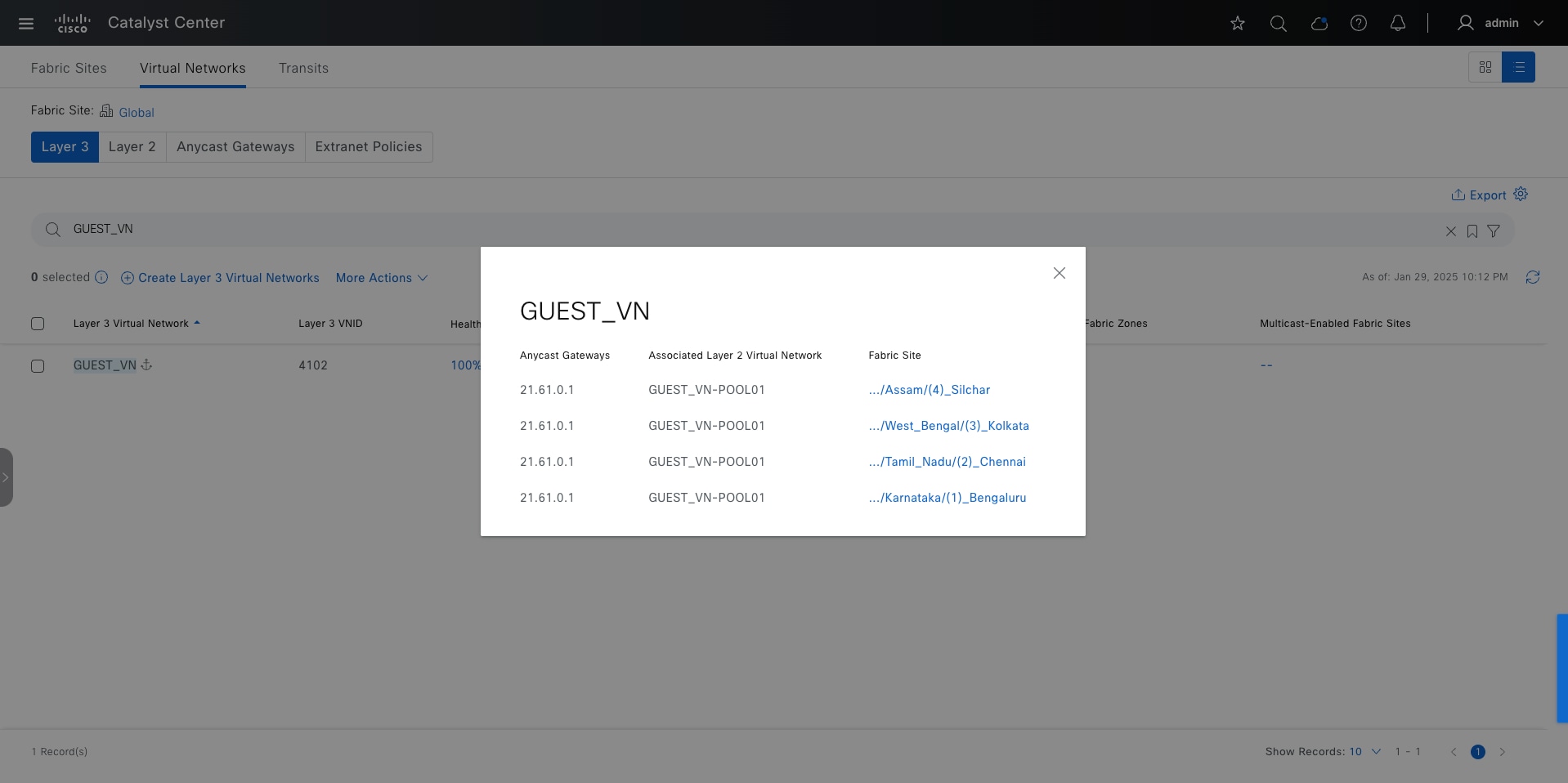Open Show Records dropdown

[x=1365, y=752]
